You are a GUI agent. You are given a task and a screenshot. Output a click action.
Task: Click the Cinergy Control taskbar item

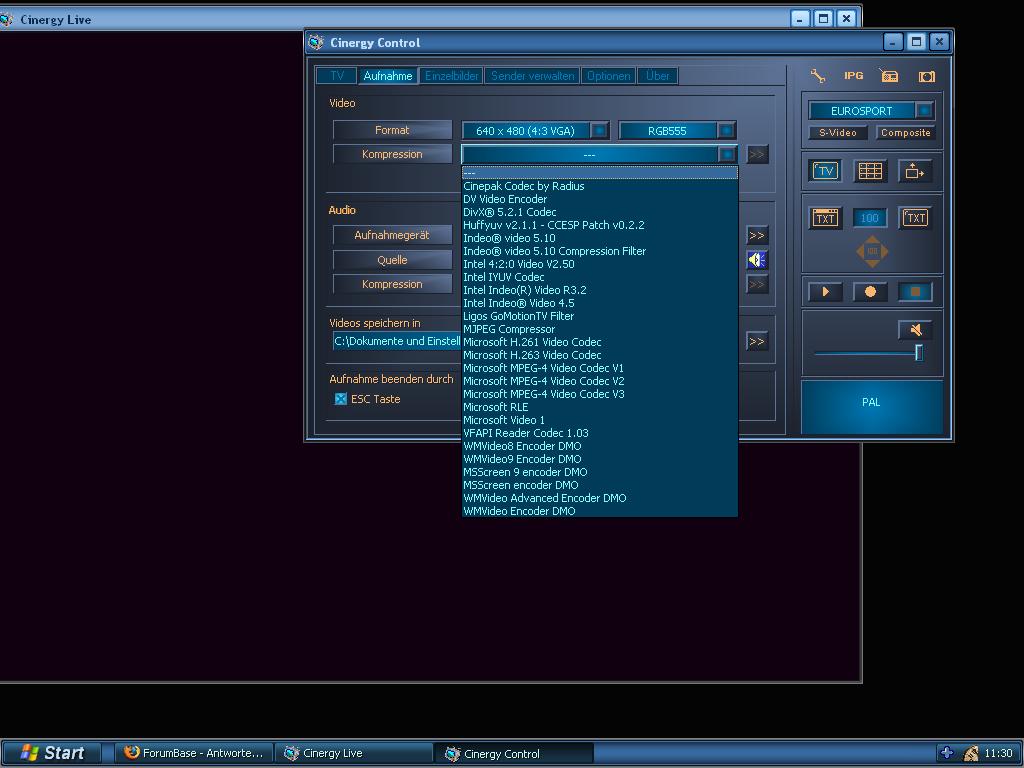click(514, 754)
